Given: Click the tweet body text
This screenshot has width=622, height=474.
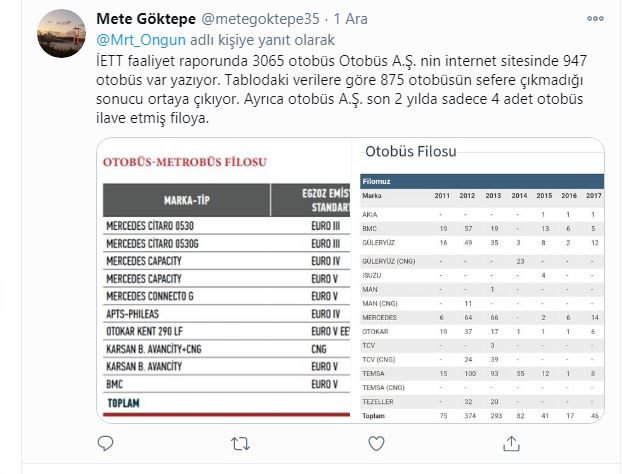Looking at the screenshot, I should (340, 89).
